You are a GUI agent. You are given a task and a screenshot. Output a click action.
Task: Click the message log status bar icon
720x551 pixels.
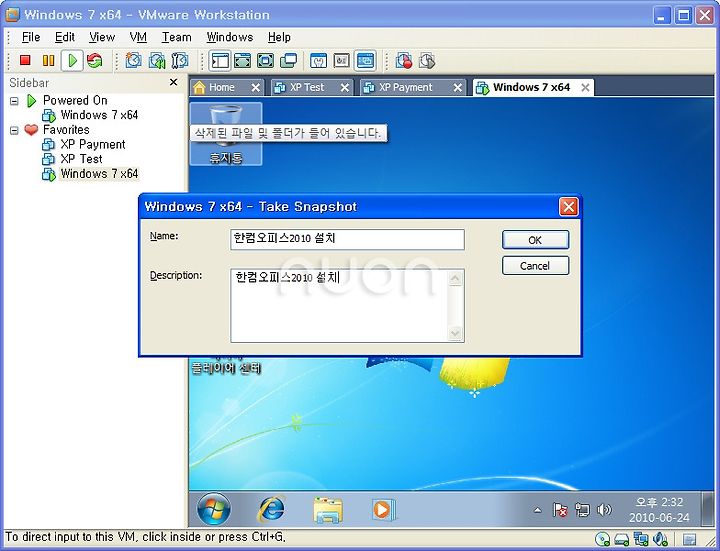tap(689, 539)
